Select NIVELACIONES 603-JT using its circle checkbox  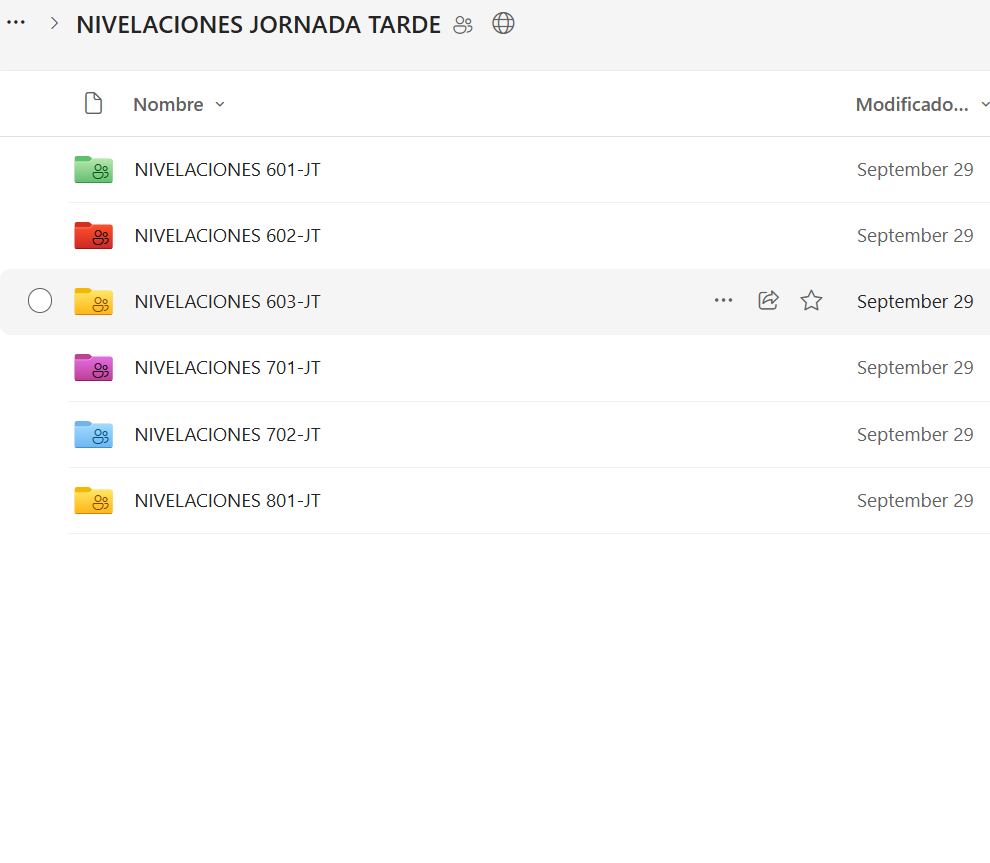point(40,301)
